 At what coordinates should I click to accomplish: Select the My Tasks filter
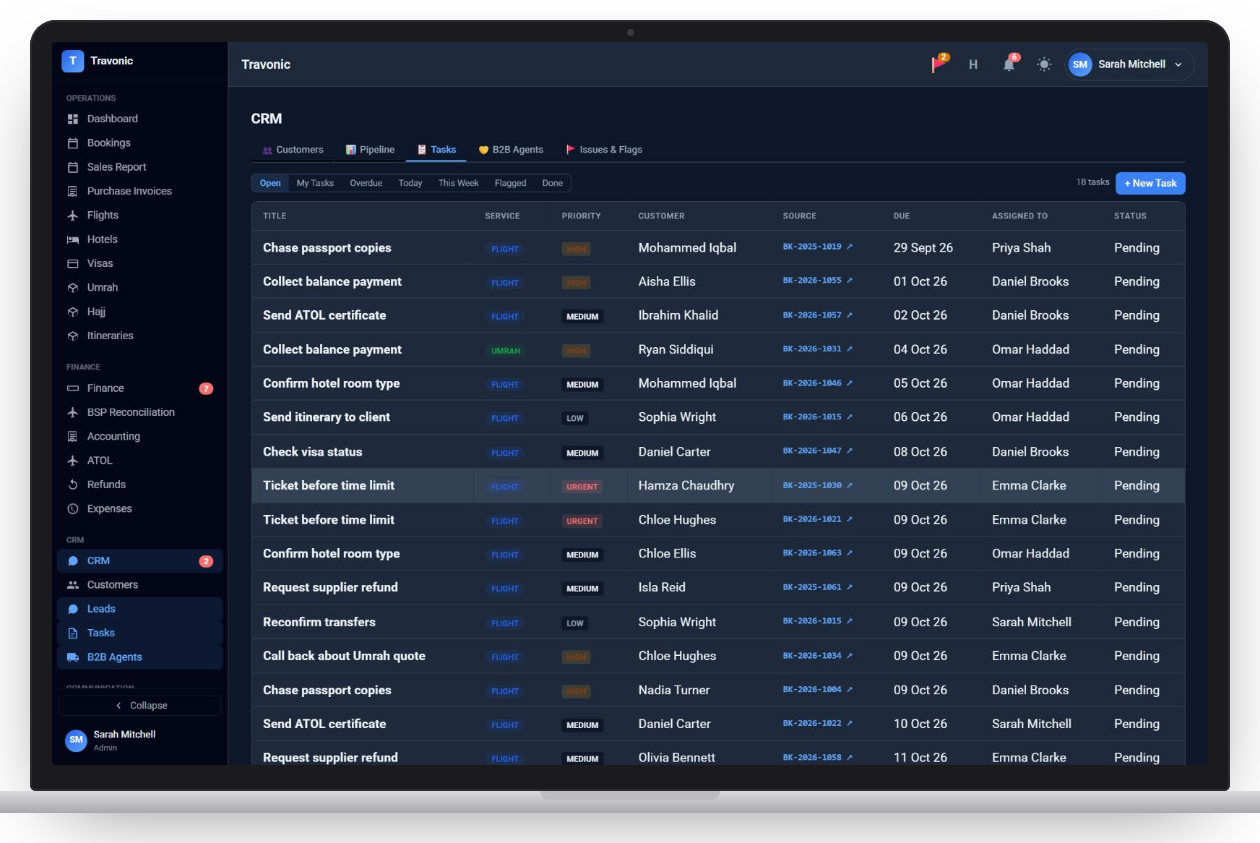315,183
